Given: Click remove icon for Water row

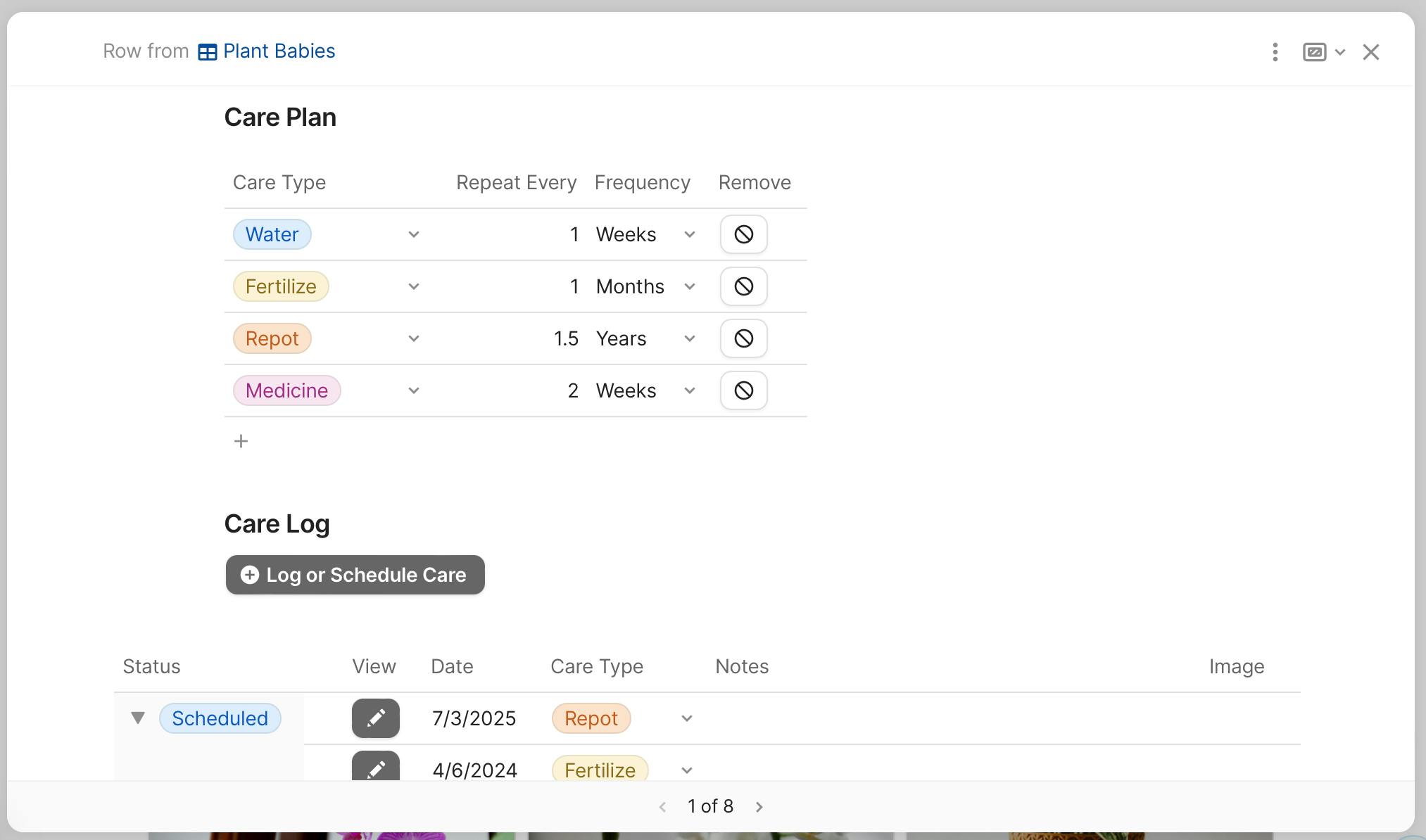Looking at the screenshot, I should tap(743, 234).
